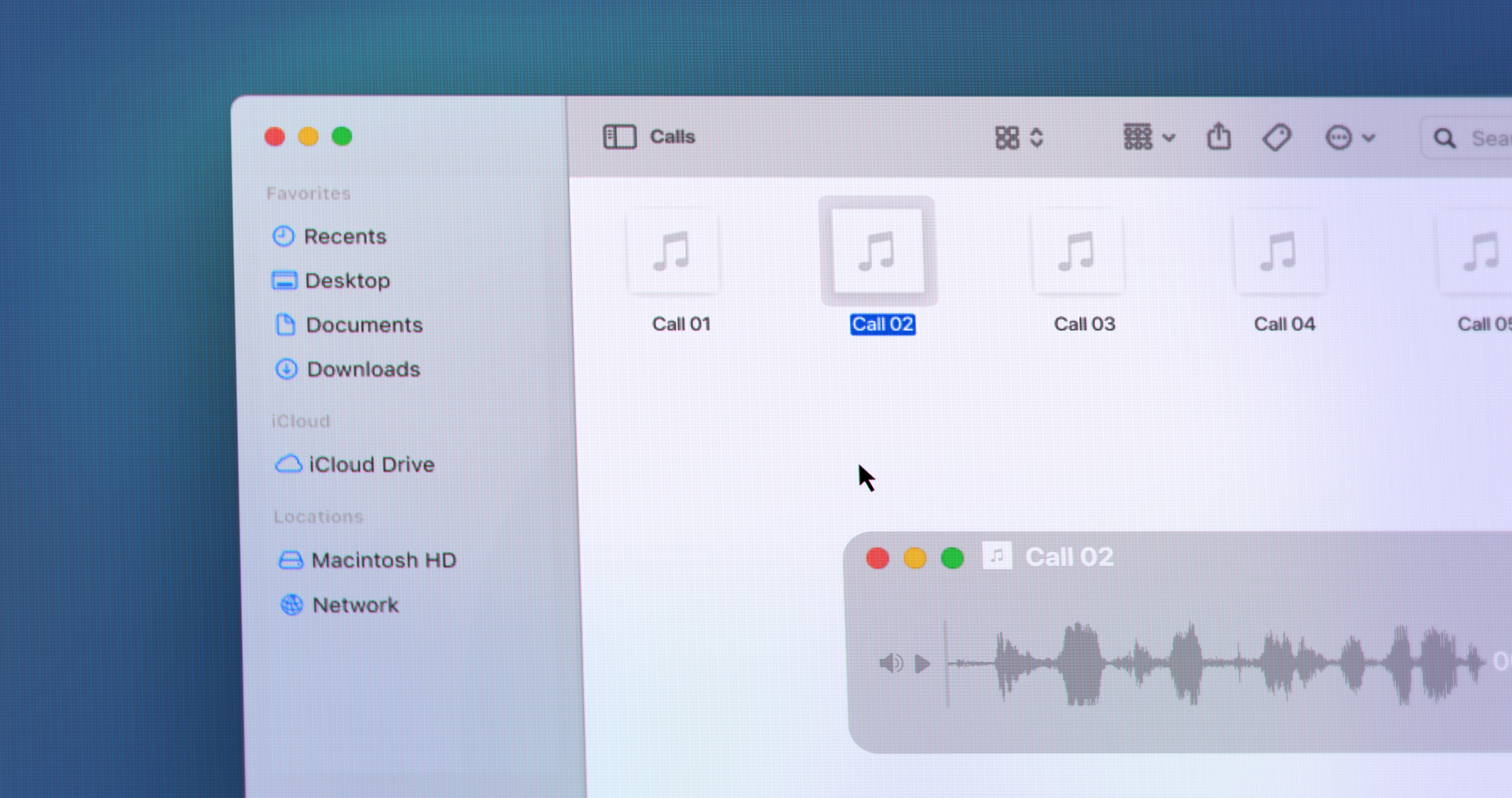1512x798 pixels.
Task: Open Documents in the sidebar
Action: click(363, 325)
